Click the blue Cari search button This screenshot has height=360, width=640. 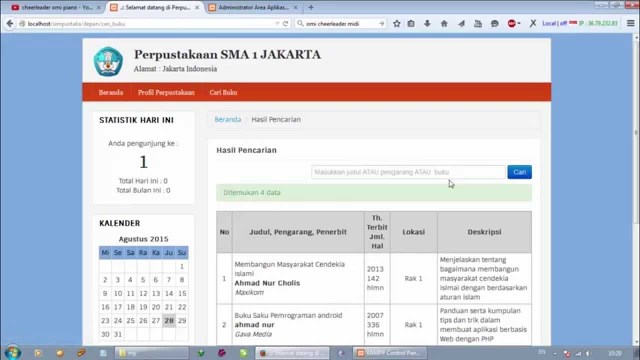point(519,172)
